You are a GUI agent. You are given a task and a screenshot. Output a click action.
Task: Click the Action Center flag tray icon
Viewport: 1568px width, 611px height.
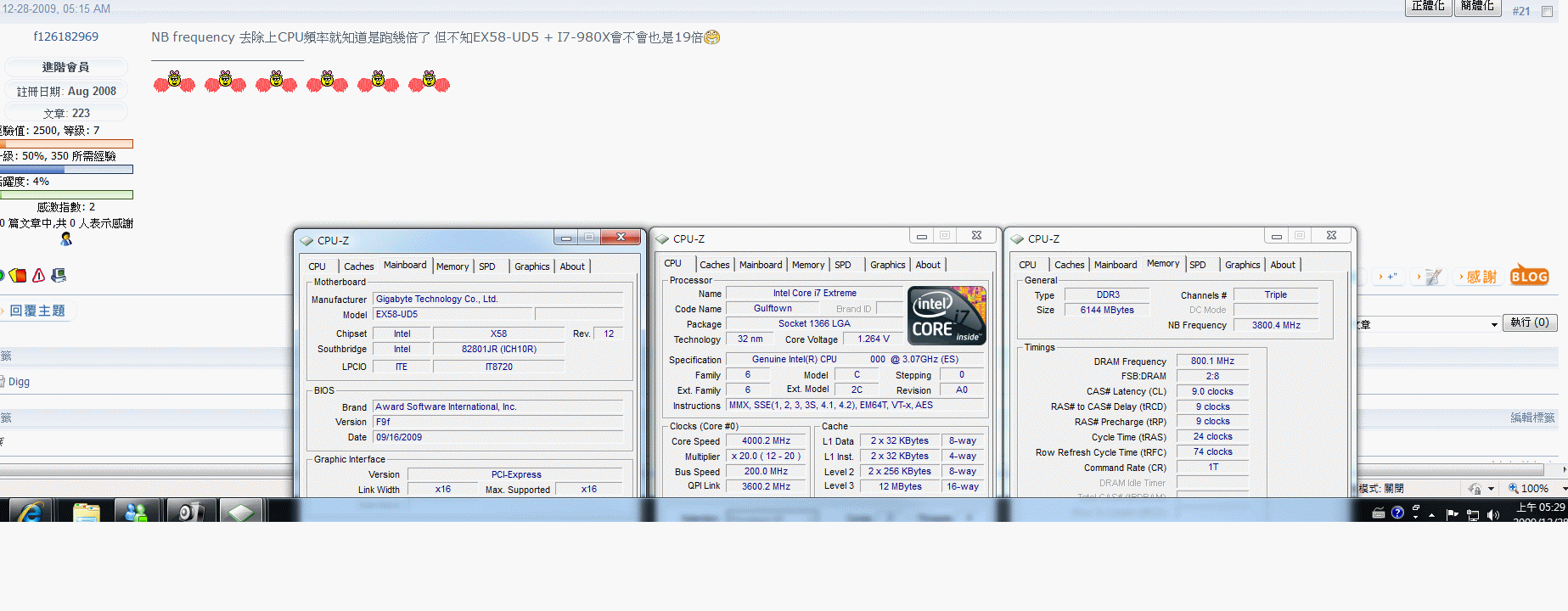(x=1453, y=513)
